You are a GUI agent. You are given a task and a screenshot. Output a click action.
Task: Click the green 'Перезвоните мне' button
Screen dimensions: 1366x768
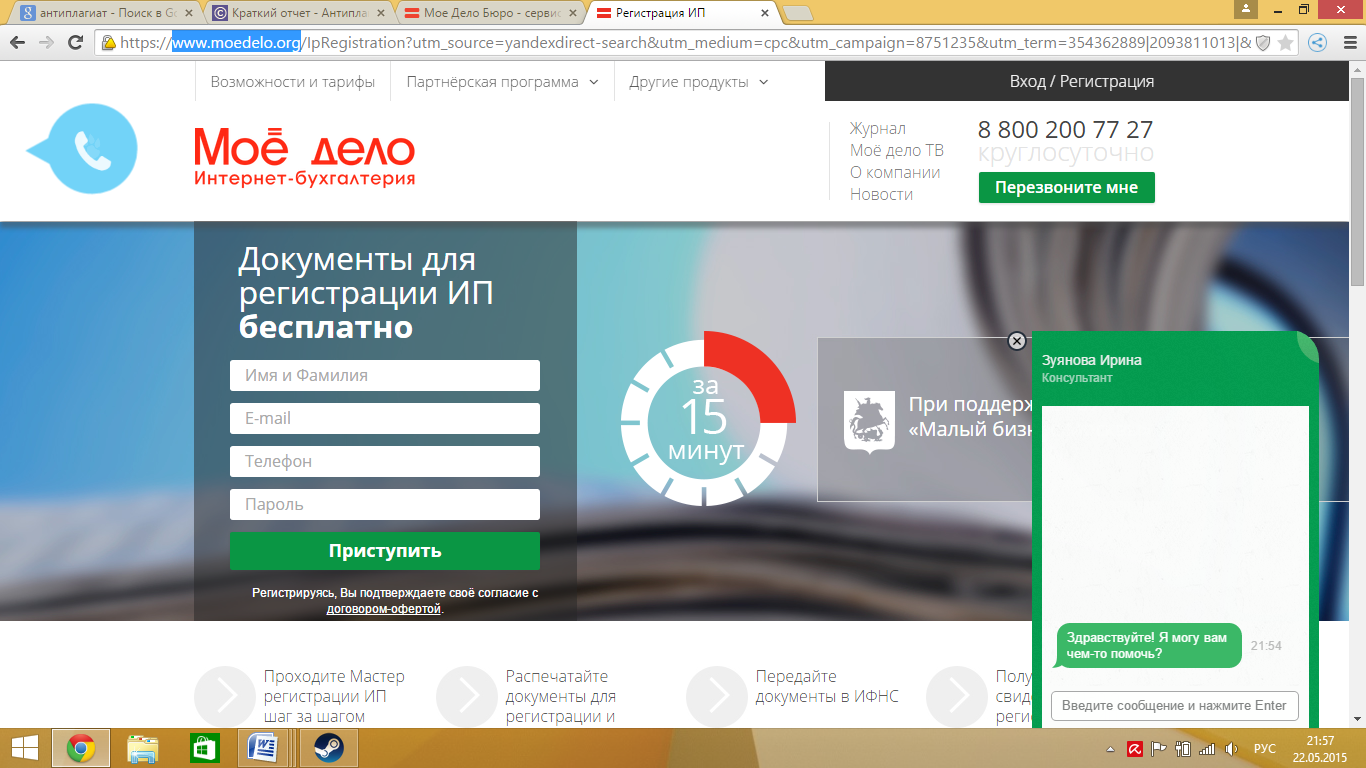(x=1067, y=187)
